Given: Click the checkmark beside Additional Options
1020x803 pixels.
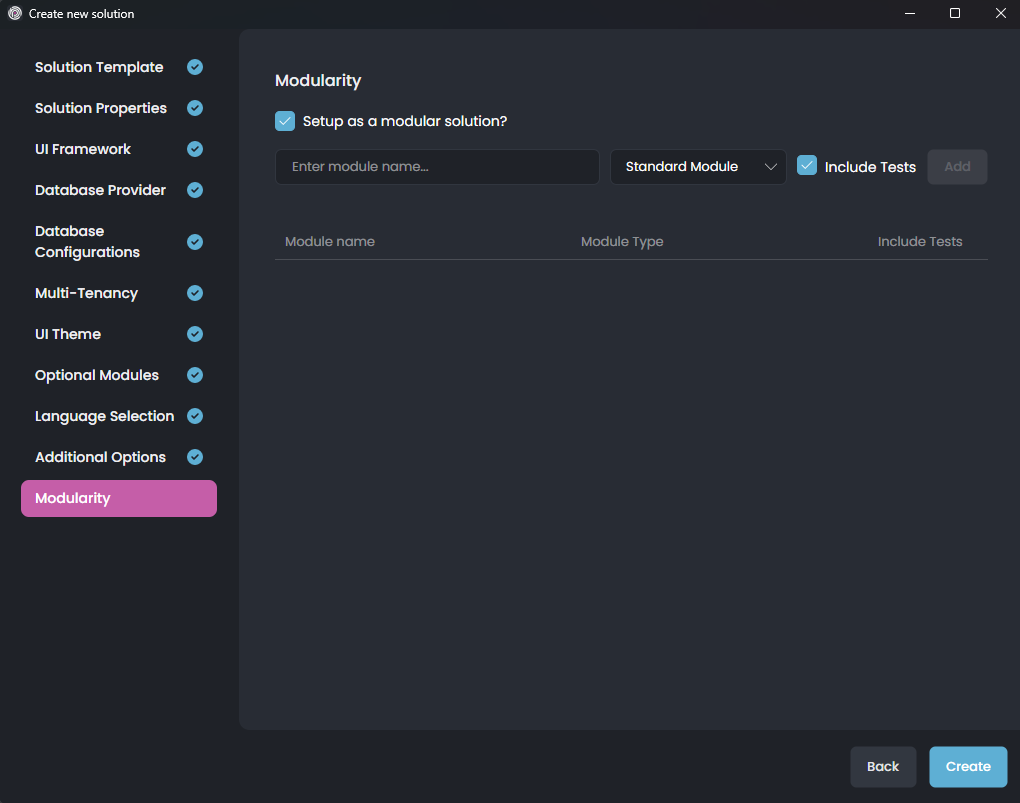Looking at the screenshot, I should click(194, 456).
